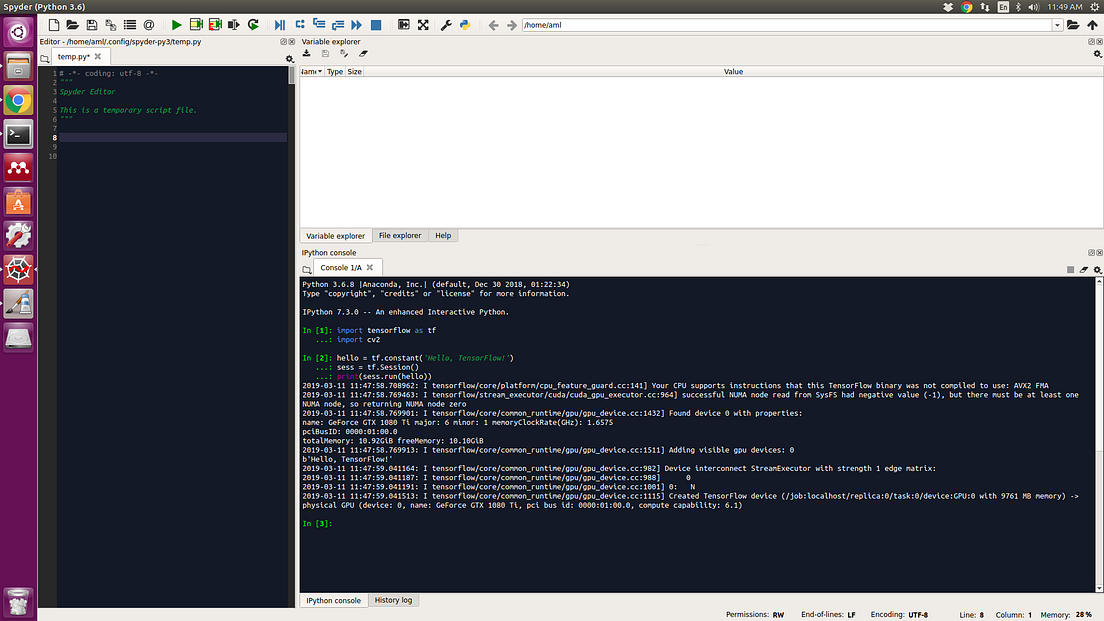This screenshot has height=621, width=1104.
Task: Run the current cell
Action: coord(196,25)
